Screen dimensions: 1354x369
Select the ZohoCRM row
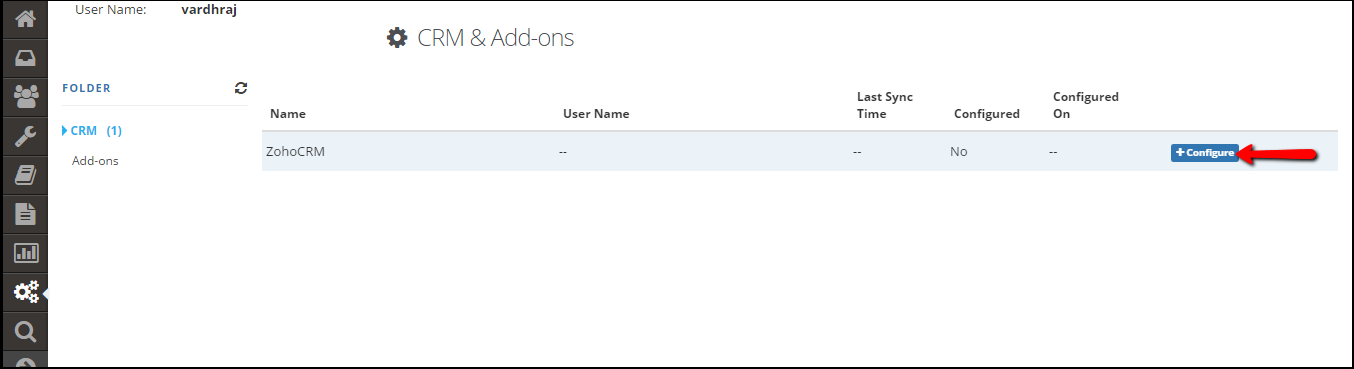[799, 152]
